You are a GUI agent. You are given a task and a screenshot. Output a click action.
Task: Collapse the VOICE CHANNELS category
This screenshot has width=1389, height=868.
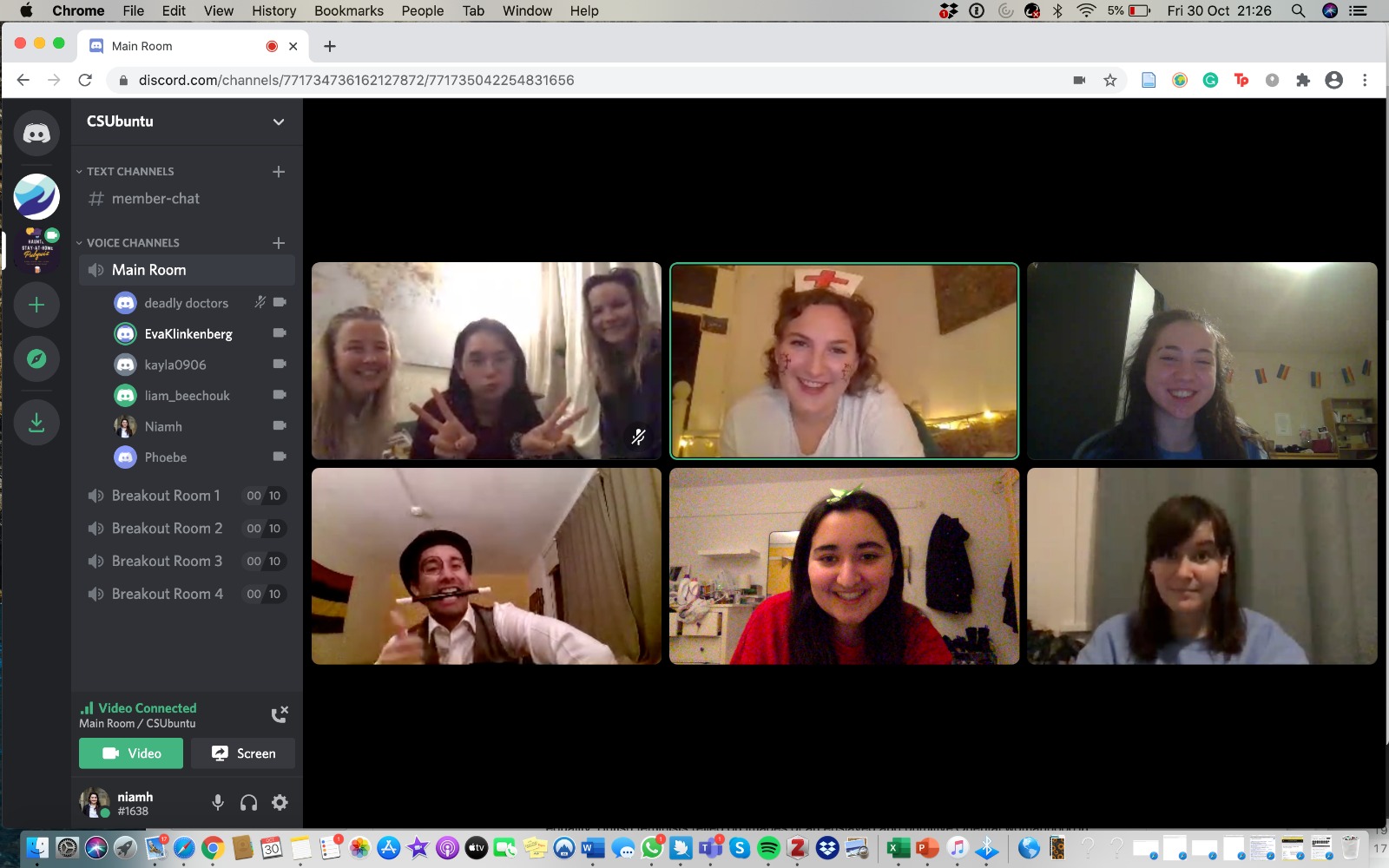[x=128, y=243]
